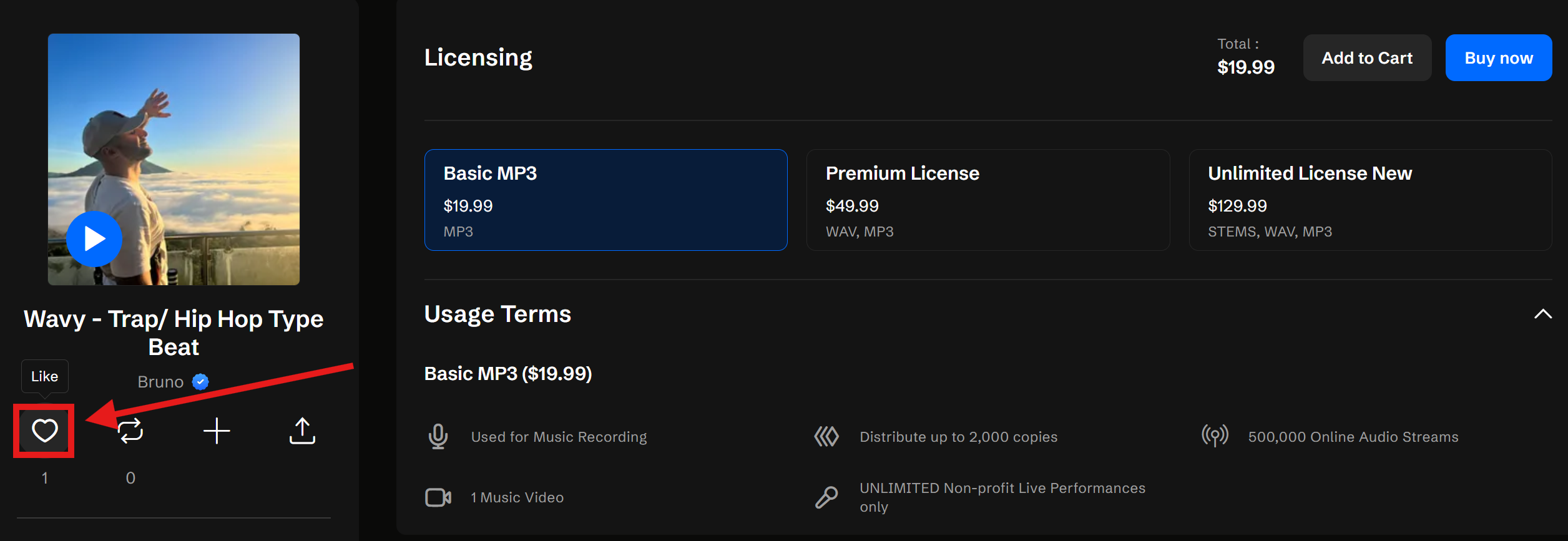Add track to playlist with plus icon

(x=217, y=431)
